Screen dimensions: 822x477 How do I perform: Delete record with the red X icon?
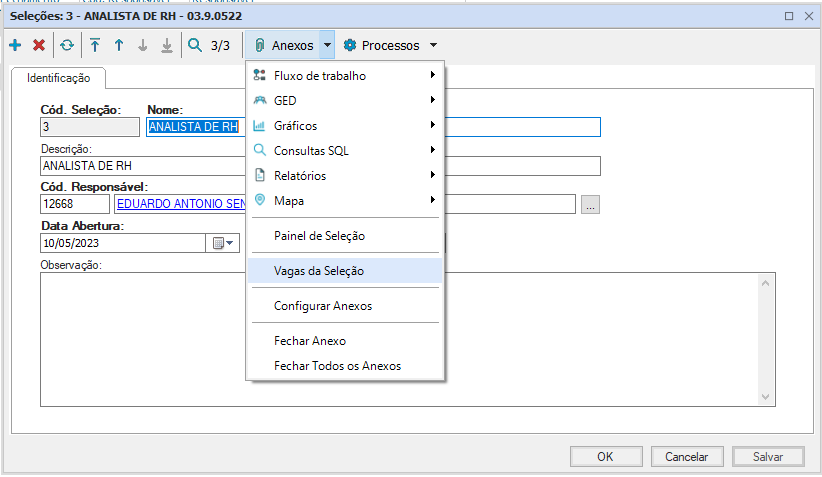[39, 45]
